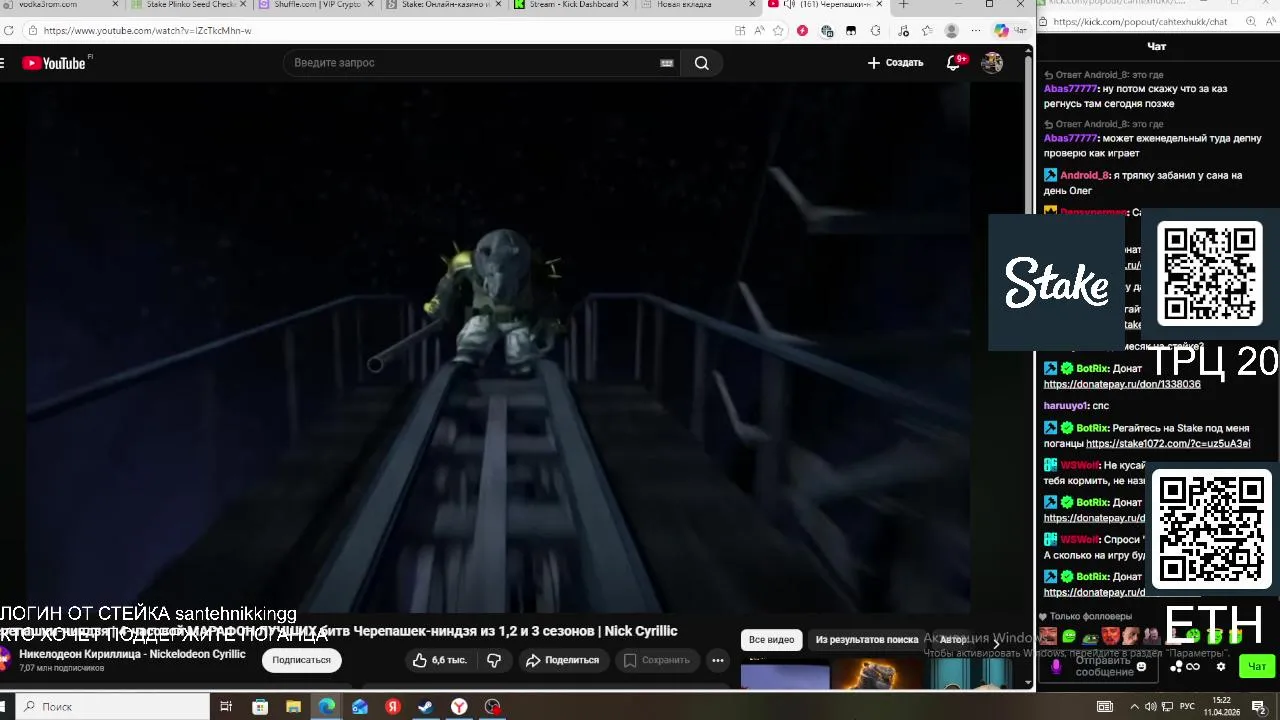
Task: Open a new browser tab with plus
Action: coord(903,5)
